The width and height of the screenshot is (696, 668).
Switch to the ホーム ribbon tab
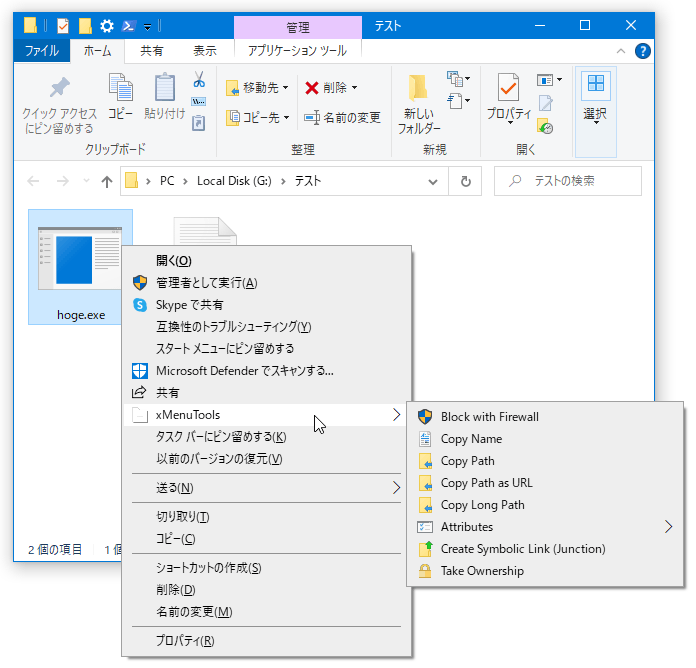[x=97, y=51]
